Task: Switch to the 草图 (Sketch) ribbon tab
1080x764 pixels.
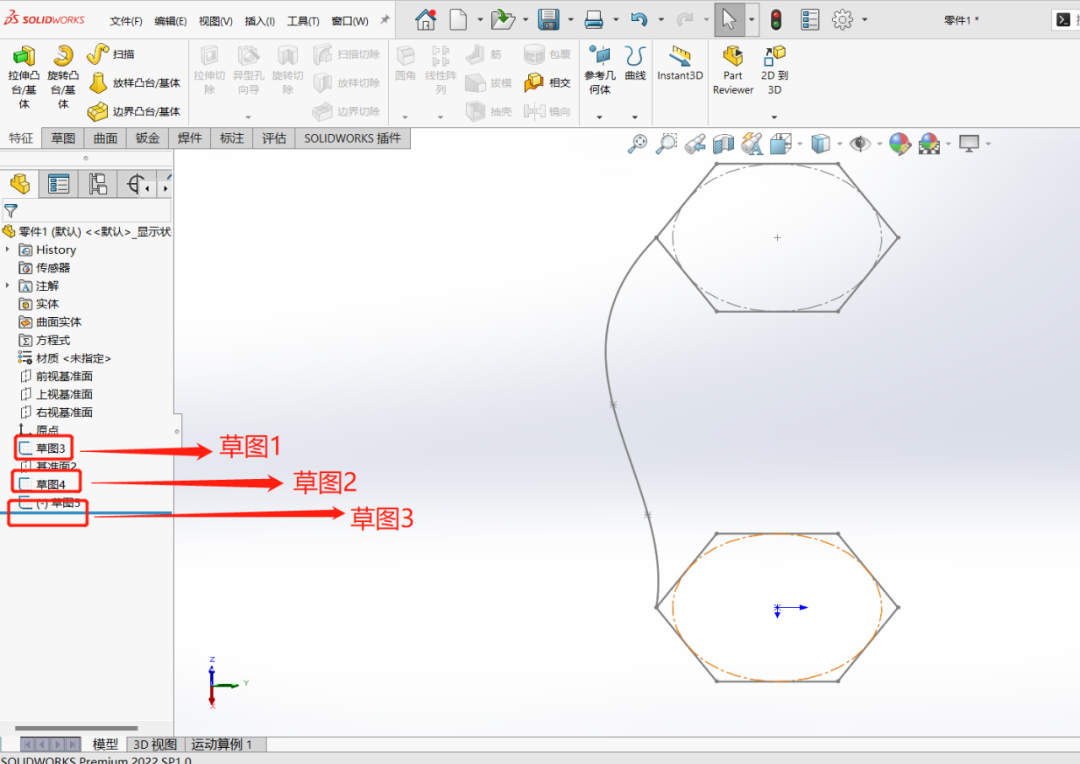Action: pyautogui.click(x=63, y=138)
